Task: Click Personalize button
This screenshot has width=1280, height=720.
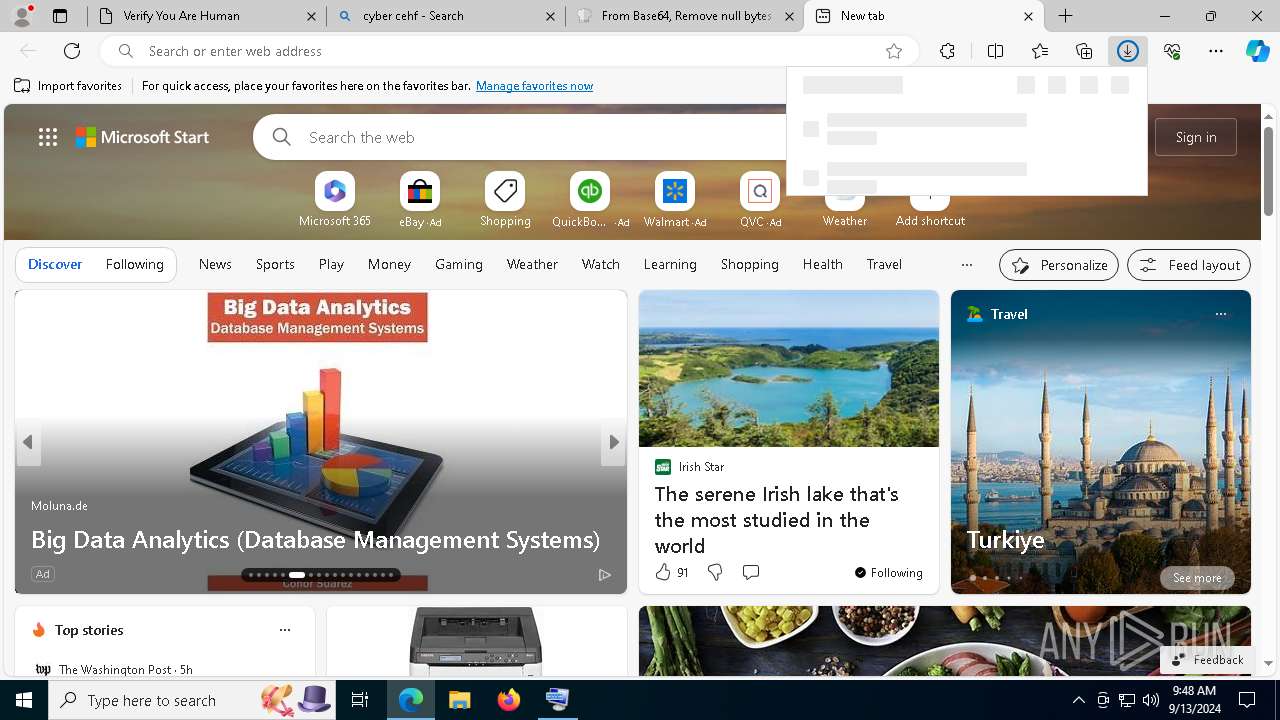Action: coord(1059,265)
